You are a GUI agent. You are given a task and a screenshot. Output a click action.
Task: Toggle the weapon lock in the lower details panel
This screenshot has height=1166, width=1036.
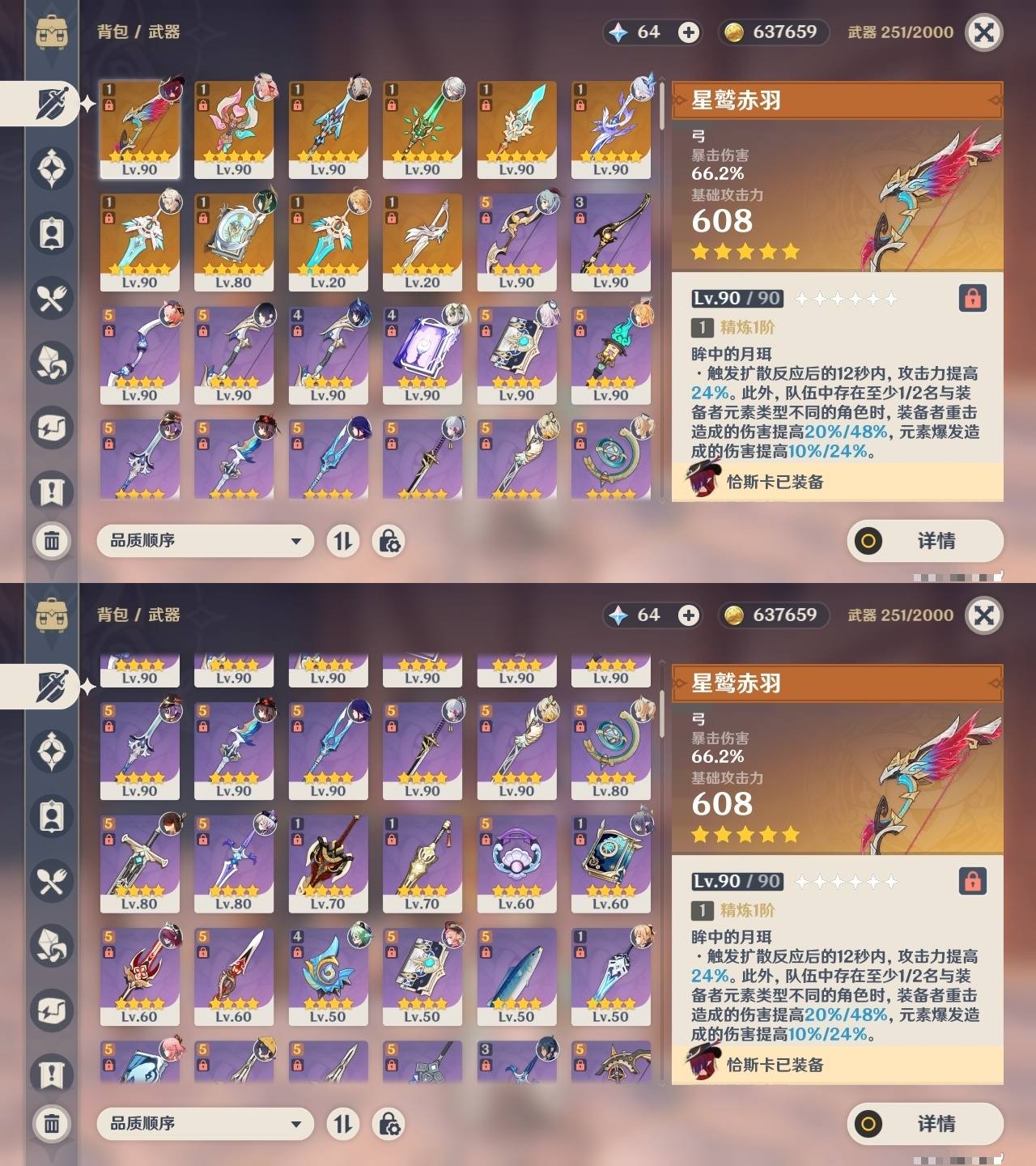[972, 881]
